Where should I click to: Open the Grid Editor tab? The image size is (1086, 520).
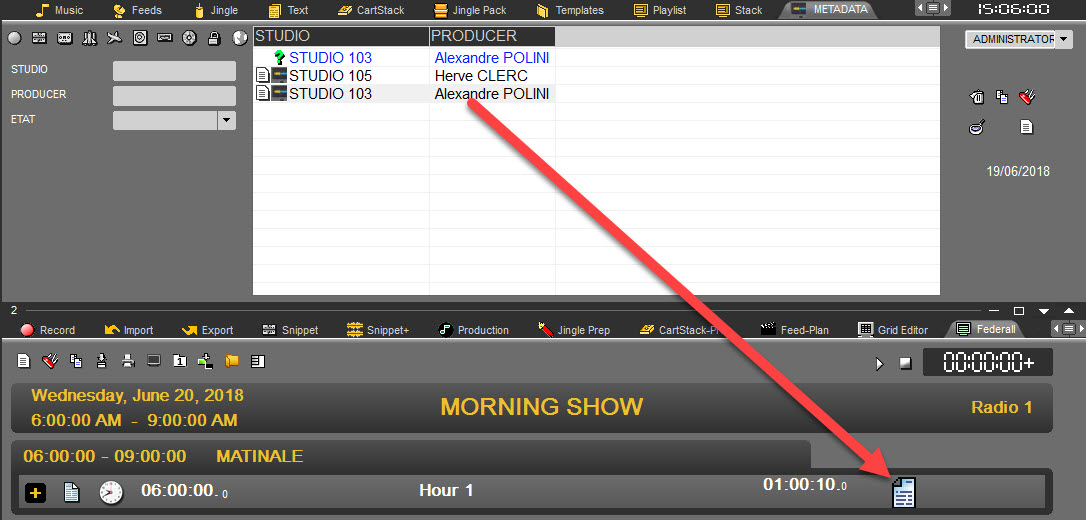tap(893, 330)
